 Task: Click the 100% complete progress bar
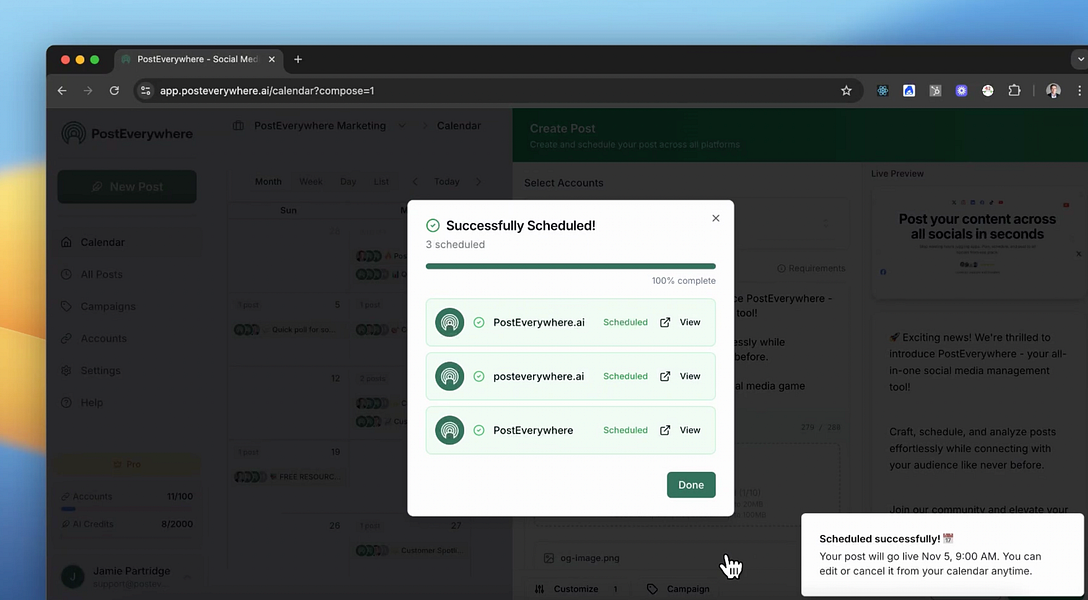pos(570,266)
